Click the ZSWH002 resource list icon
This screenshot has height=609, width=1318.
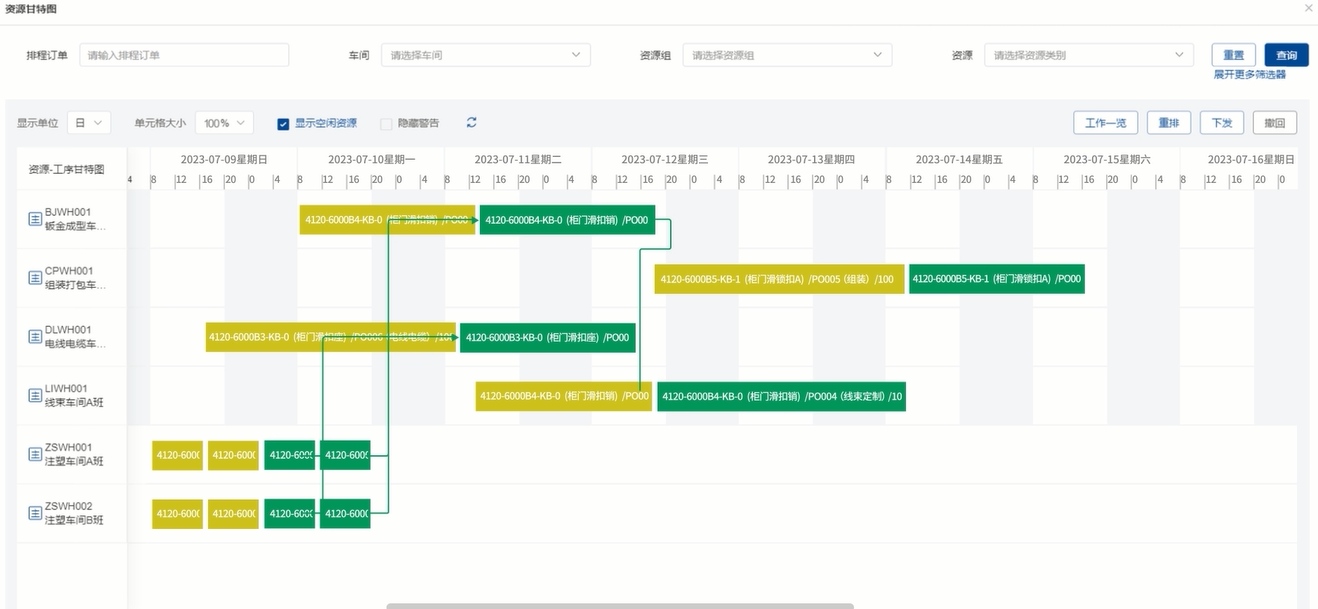point(35,513)
